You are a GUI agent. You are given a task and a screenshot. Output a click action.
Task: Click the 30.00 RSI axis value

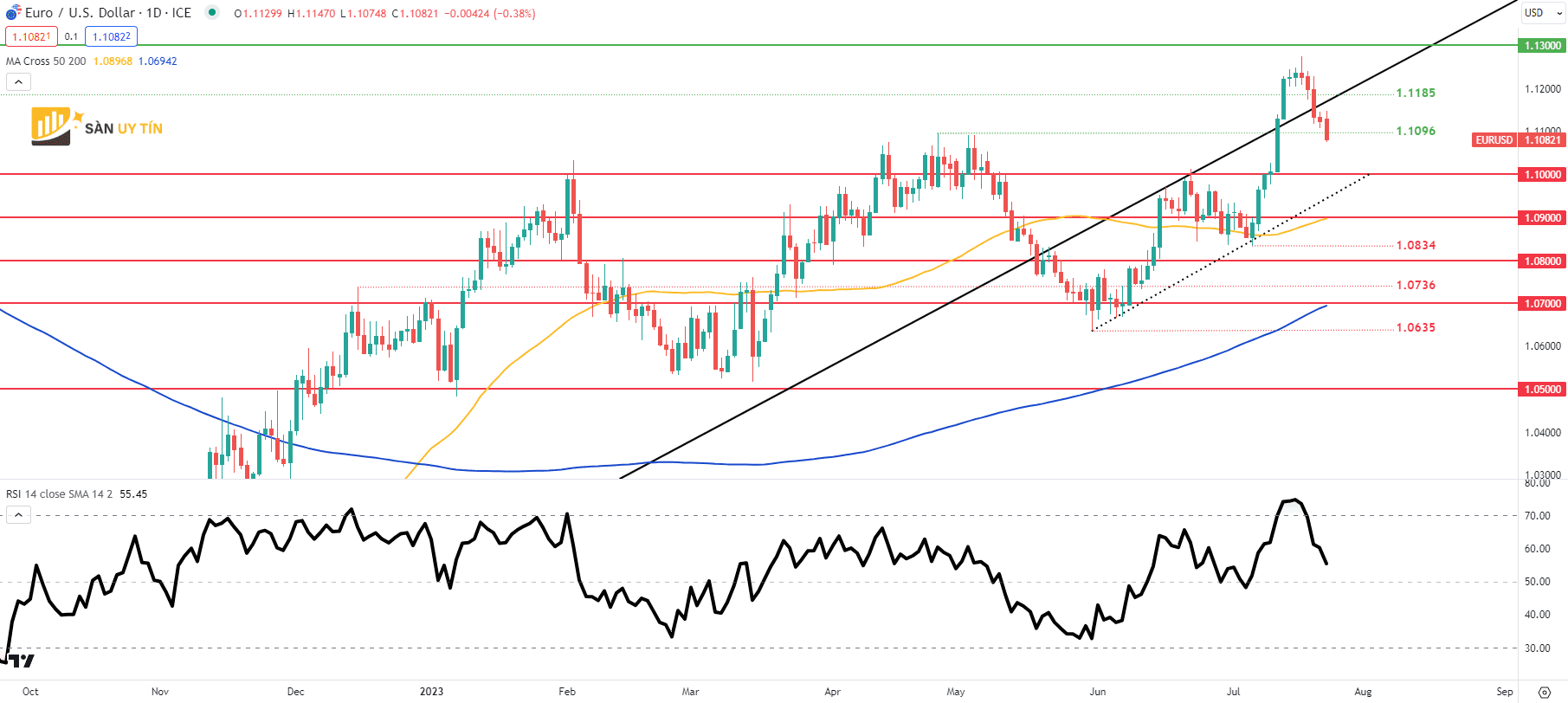point(1538,648)
